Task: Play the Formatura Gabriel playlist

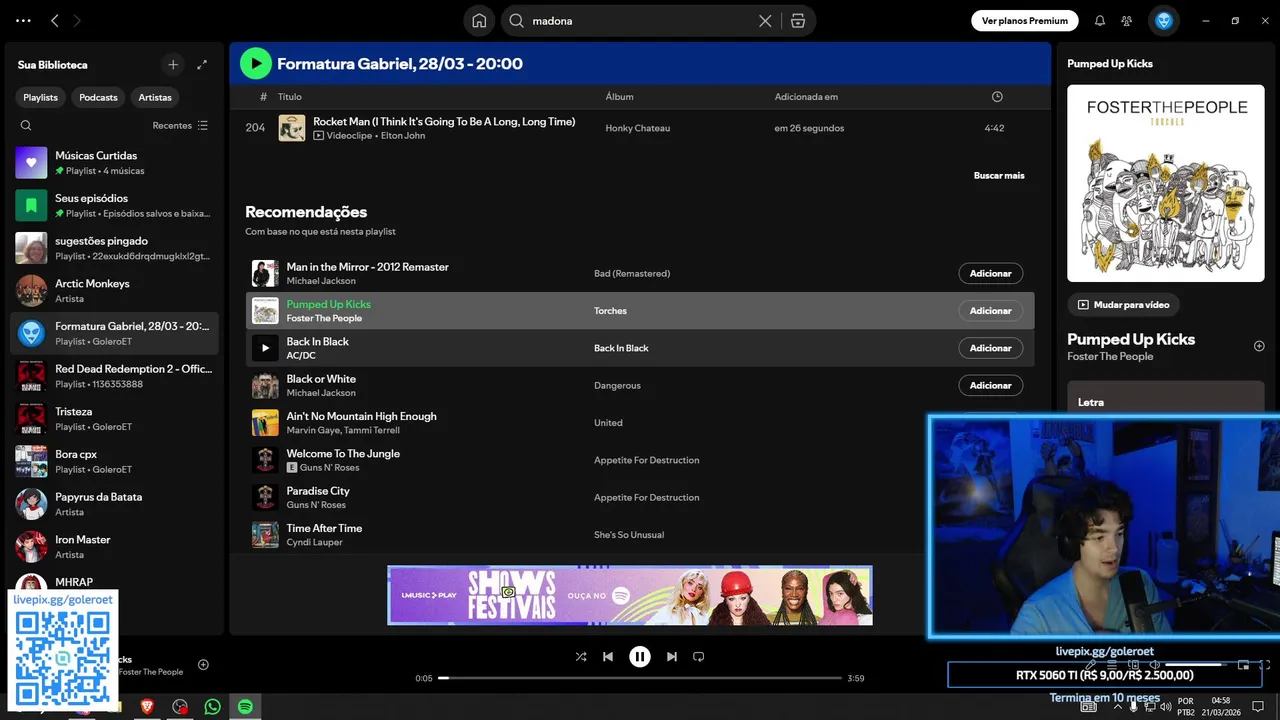Action: 256,63
